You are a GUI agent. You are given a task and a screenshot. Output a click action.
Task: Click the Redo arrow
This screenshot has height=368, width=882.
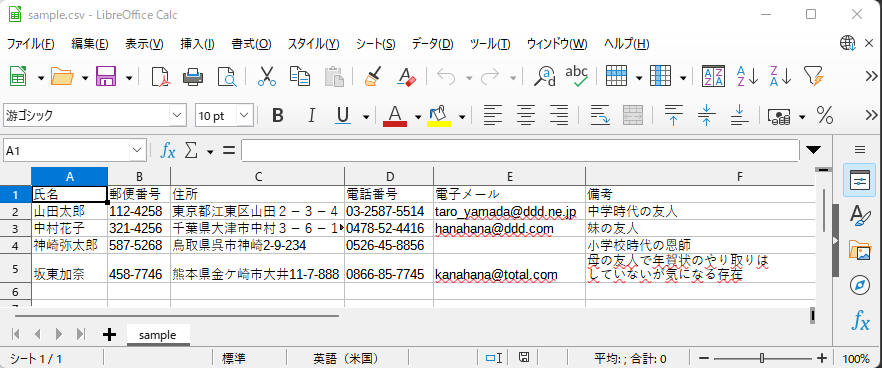(490, 76)
